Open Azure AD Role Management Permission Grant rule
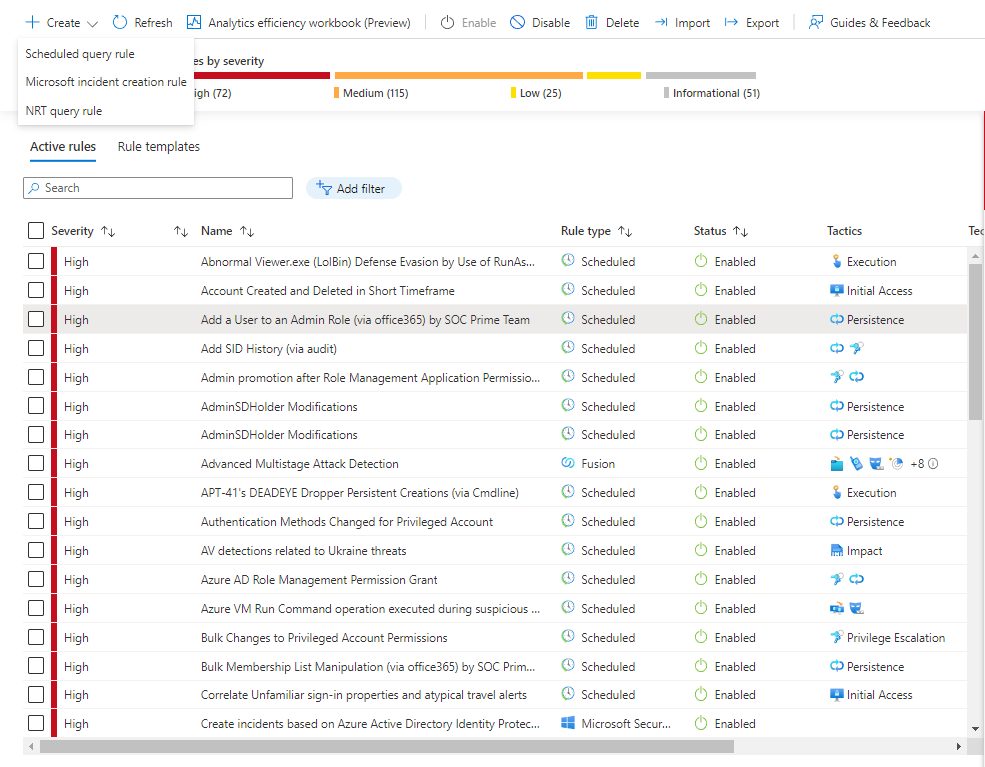The image size is (985, 767). [319, 580]
